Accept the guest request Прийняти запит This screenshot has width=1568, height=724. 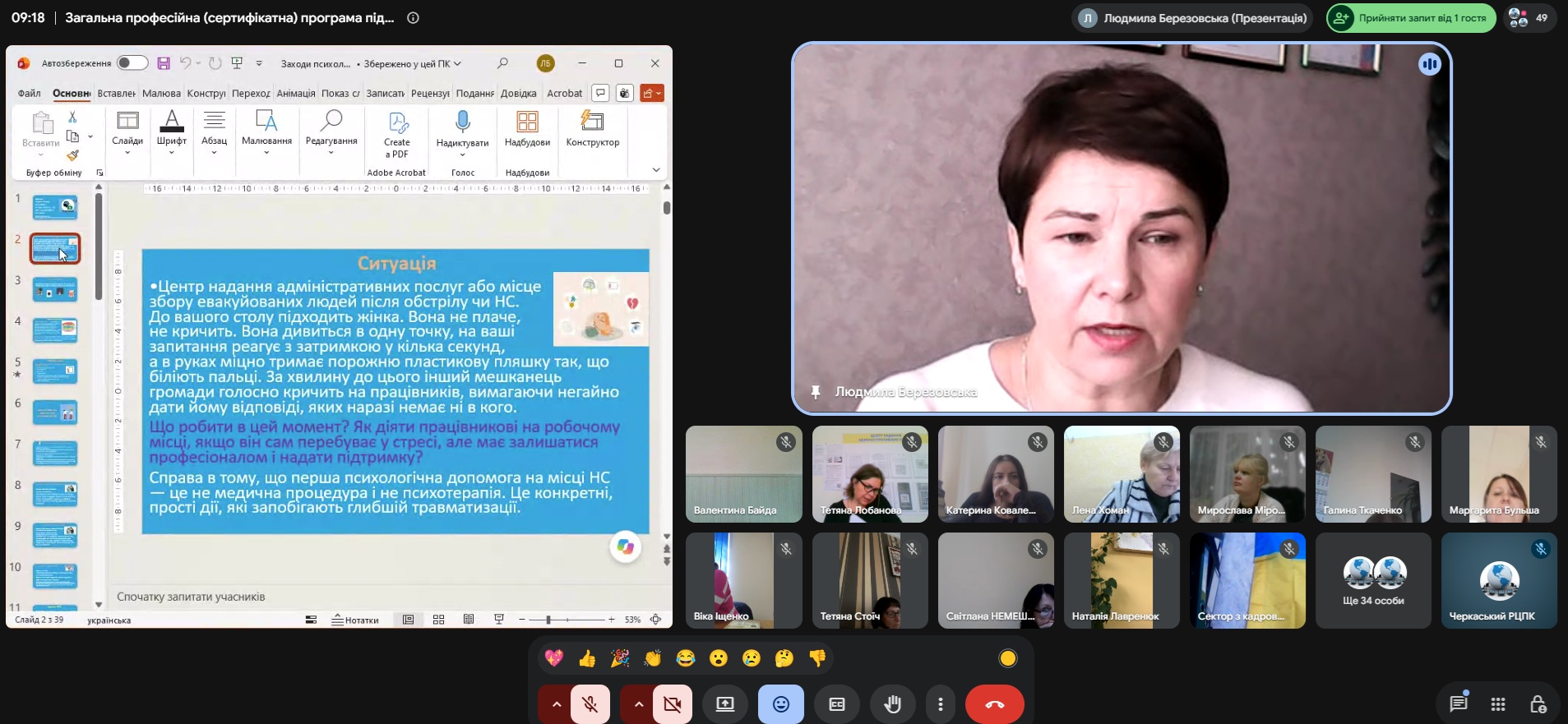coord(1411,17)
